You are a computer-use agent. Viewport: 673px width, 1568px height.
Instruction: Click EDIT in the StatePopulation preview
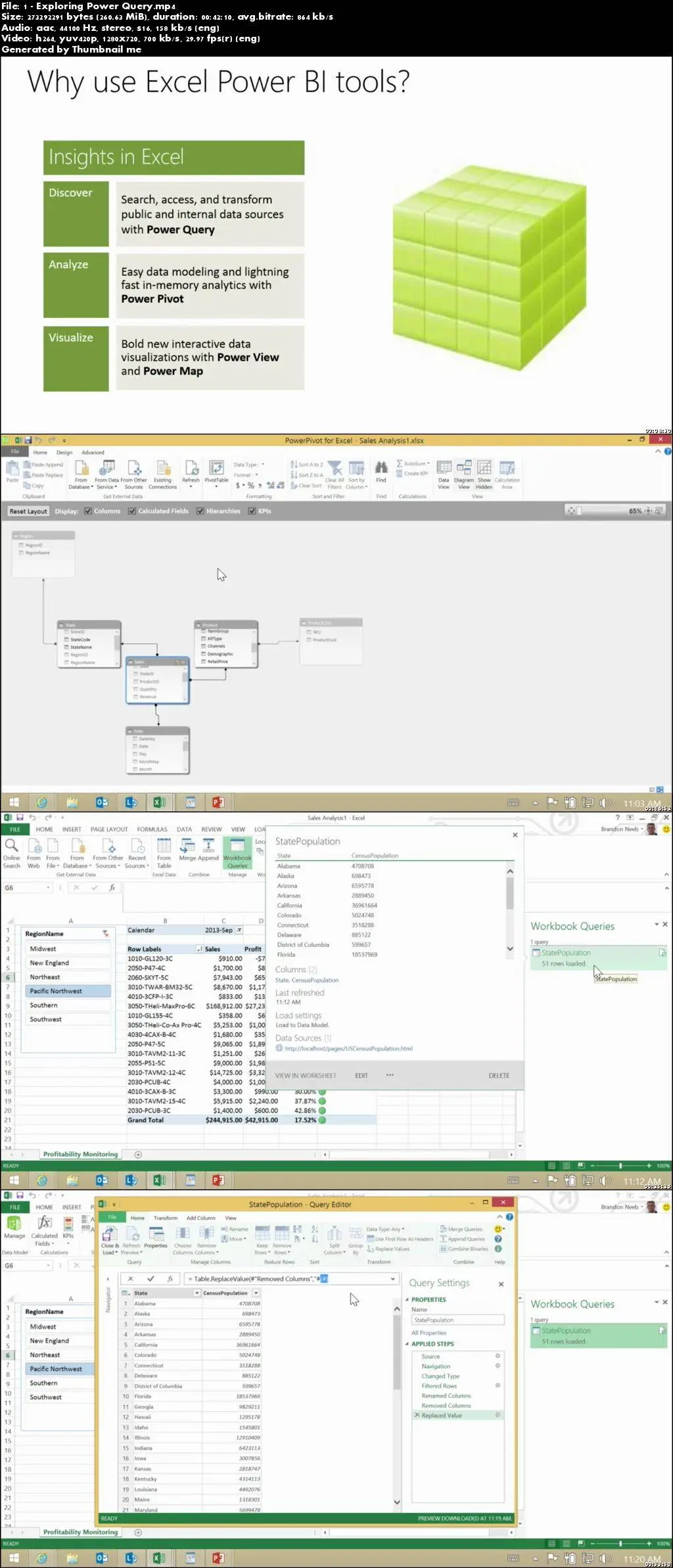[361, 1076]
